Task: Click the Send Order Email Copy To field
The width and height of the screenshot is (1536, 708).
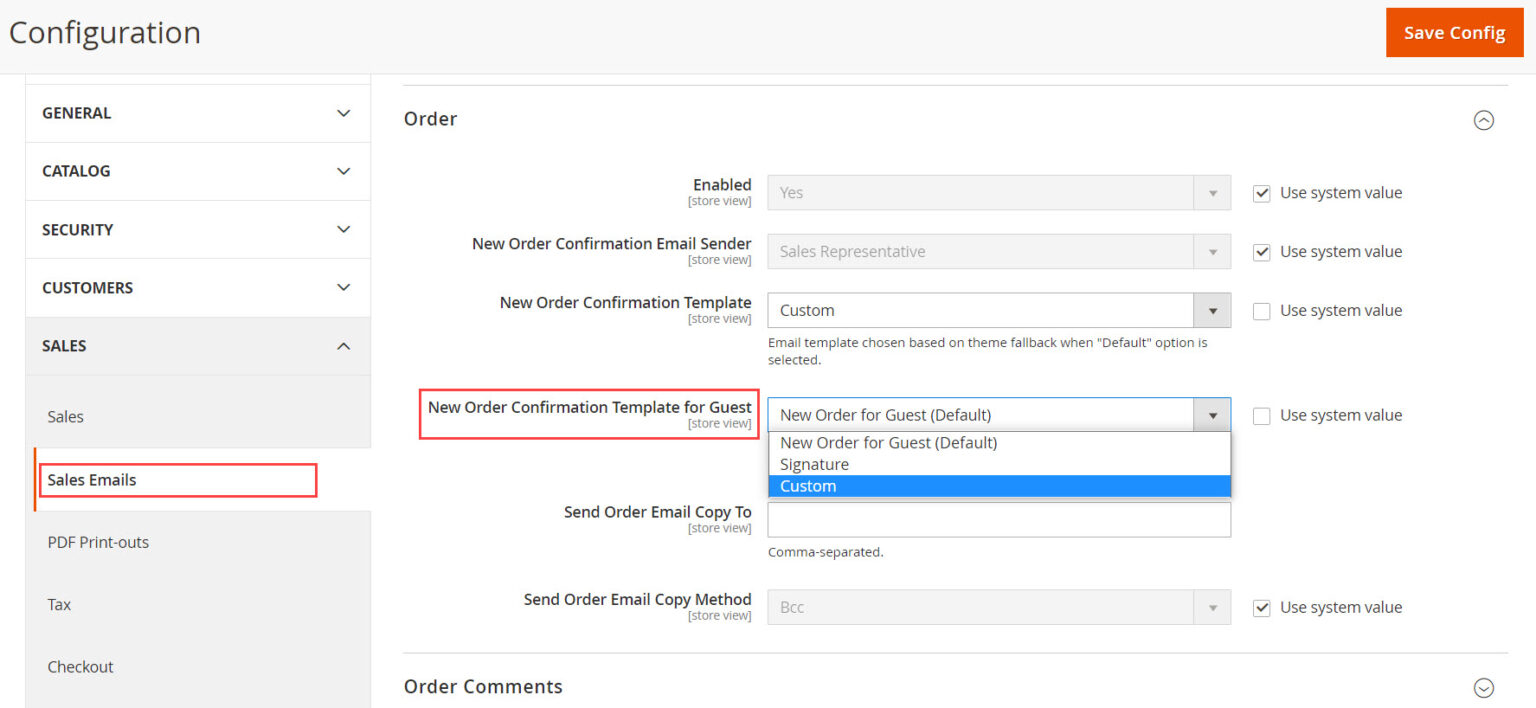Action: [998, 519]
